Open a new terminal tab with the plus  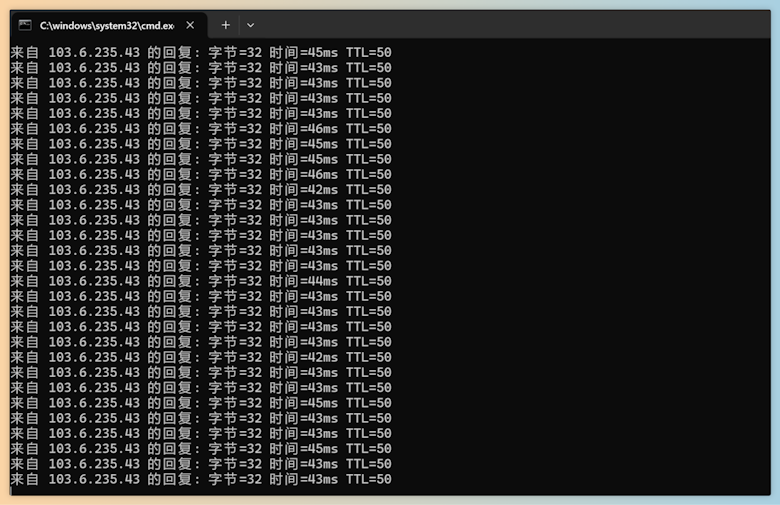click(x=225, y=25)
